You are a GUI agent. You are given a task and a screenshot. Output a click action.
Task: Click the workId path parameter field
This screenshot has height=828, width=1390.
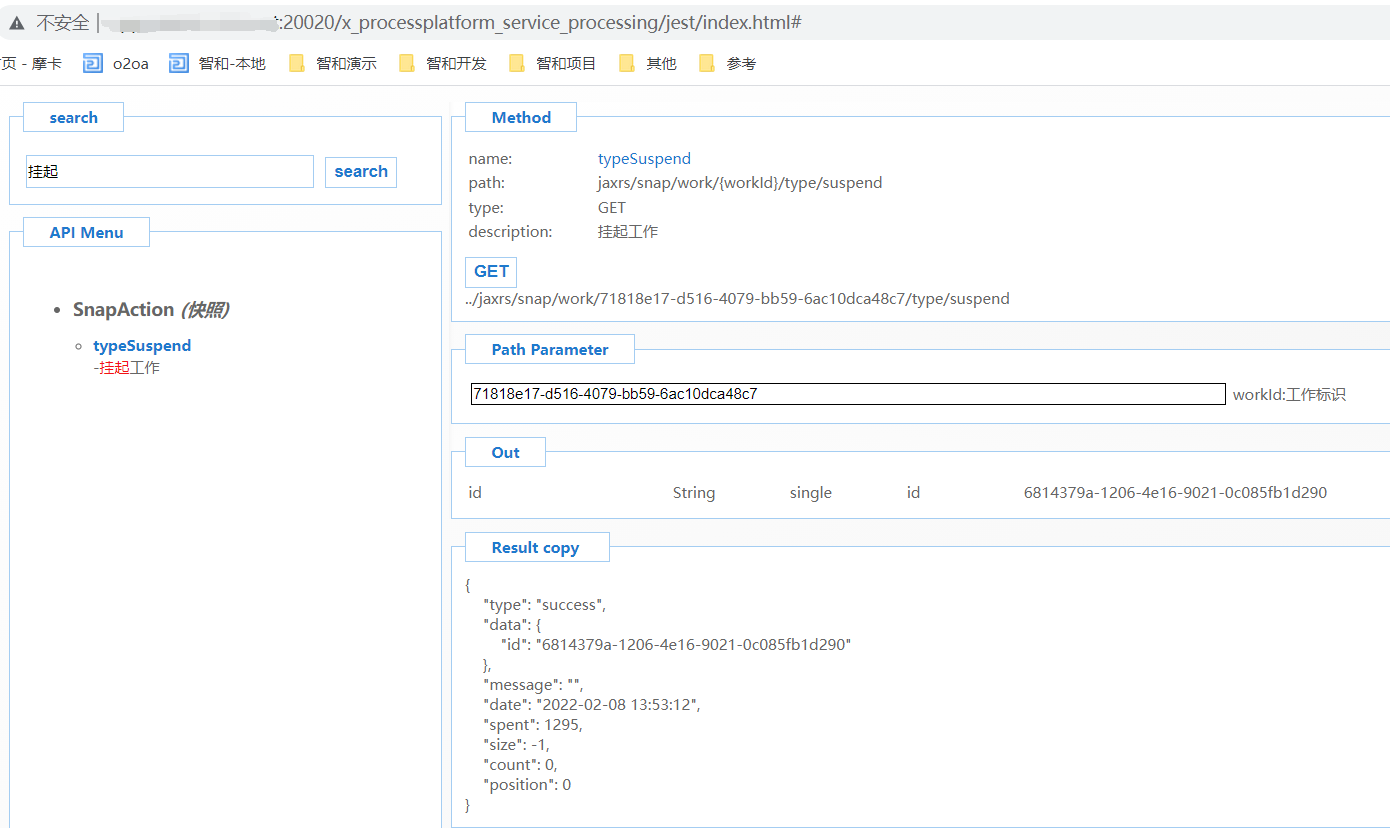[847, 394]
